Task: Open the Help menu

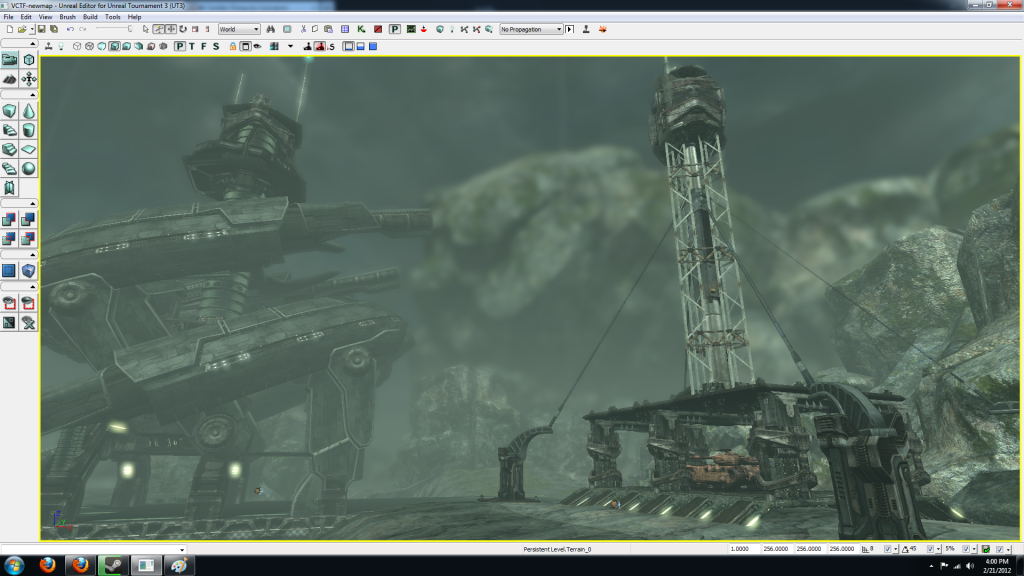Action: (x=135, y=17)
